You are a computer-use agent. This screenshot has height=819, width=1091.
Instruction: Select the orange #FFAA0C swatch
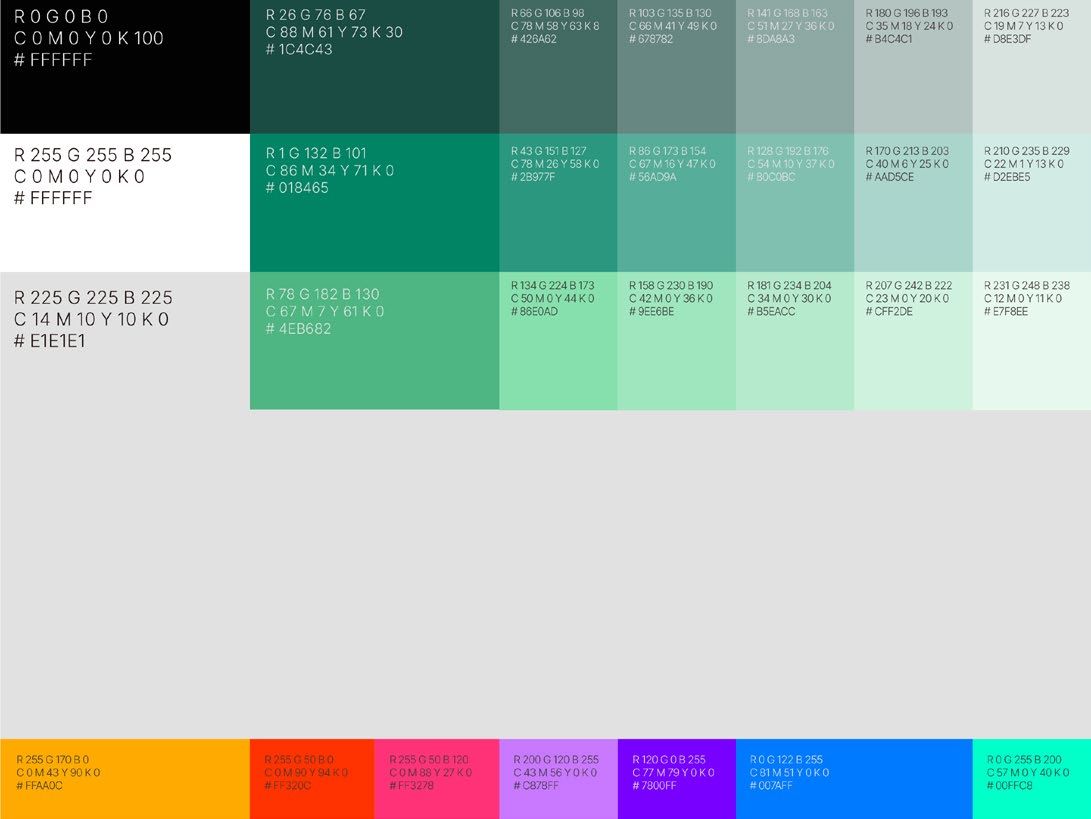[x=125, y=779]
